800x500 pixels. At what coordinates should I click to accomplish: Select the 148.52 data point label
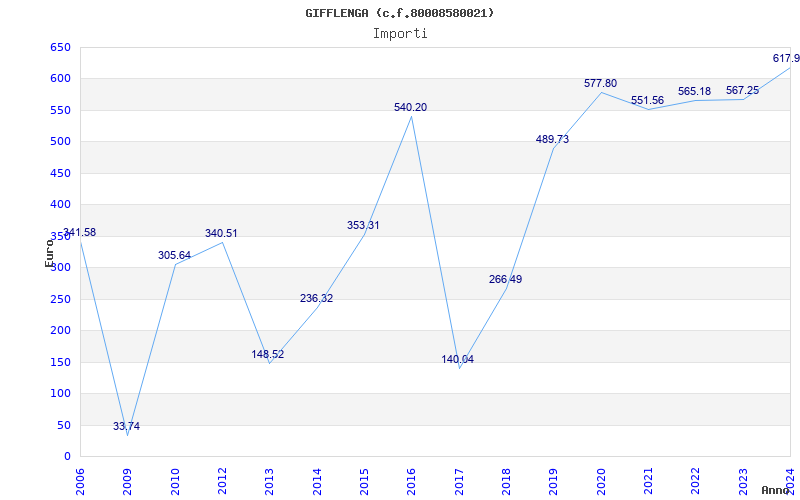pyautogui.click(x=268, y=354)
